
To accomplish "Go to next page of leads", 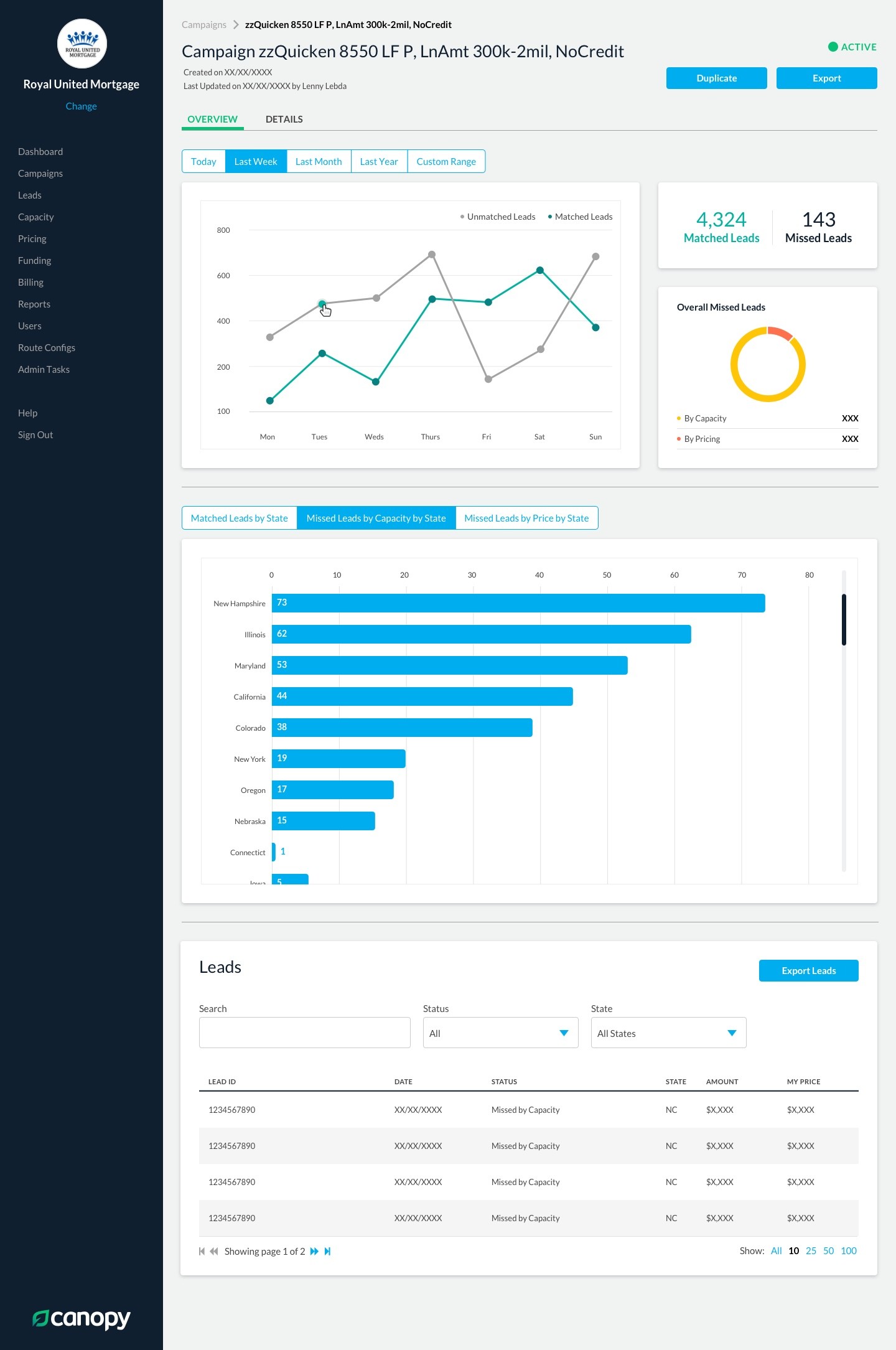I will [314, 1251].
